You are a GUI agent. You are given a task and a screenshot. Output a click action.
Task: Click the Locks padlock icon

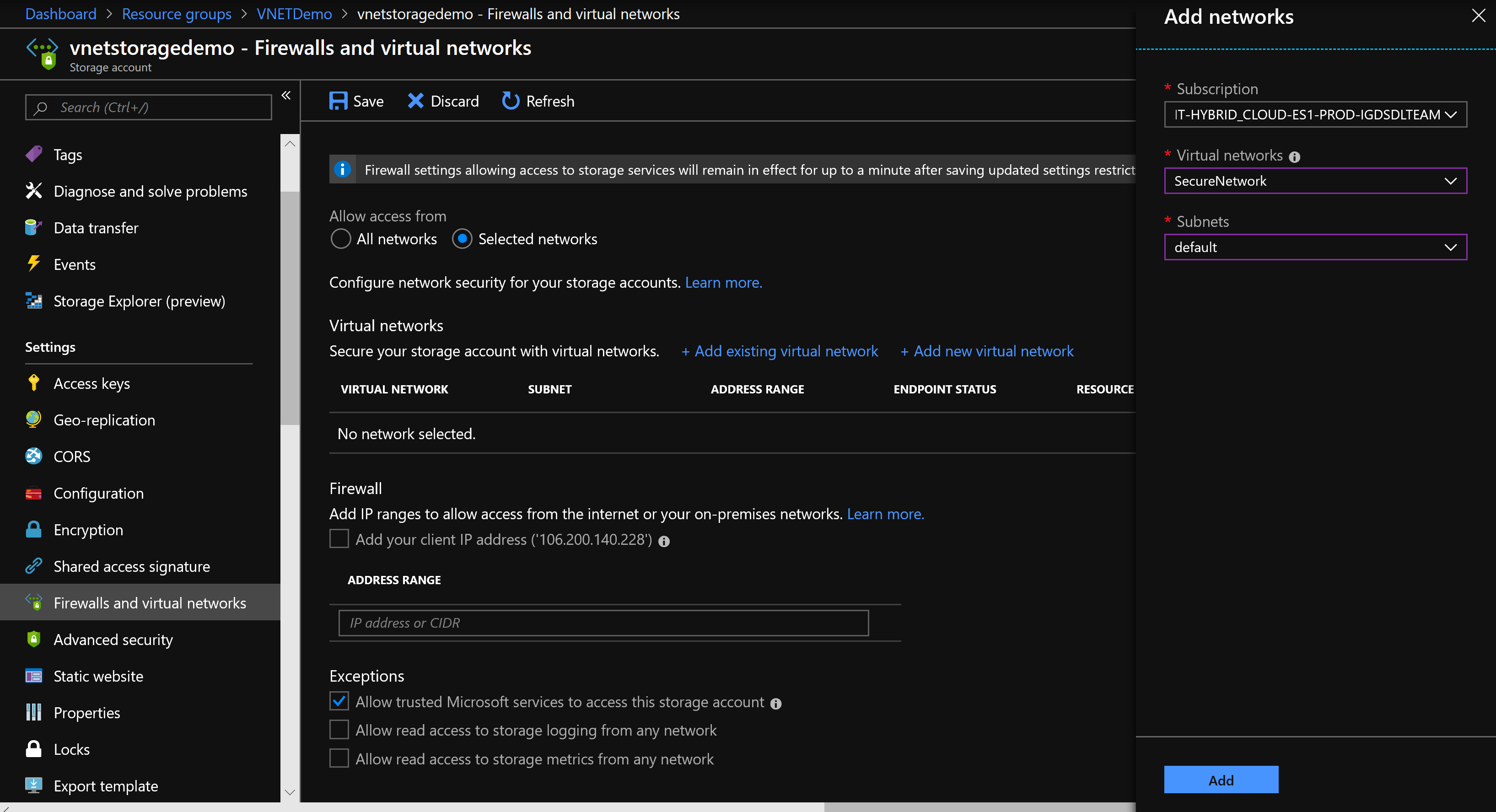click(34, 749)
